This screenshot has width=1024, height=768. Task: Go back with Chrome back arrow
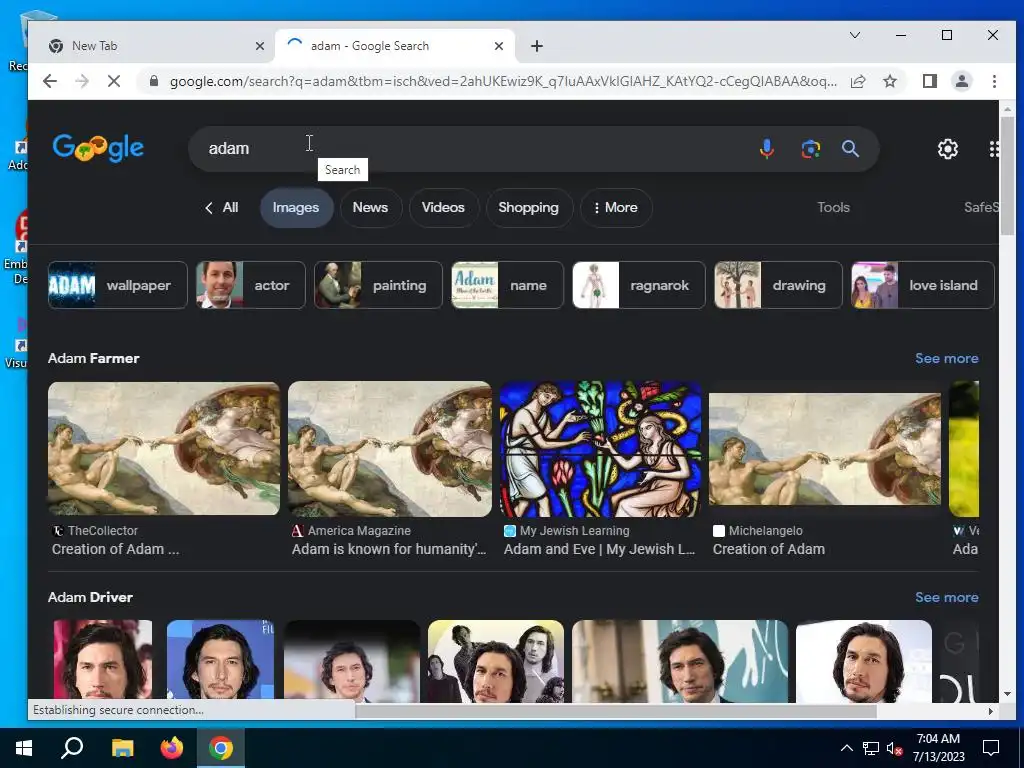click(x=50, y=81)
